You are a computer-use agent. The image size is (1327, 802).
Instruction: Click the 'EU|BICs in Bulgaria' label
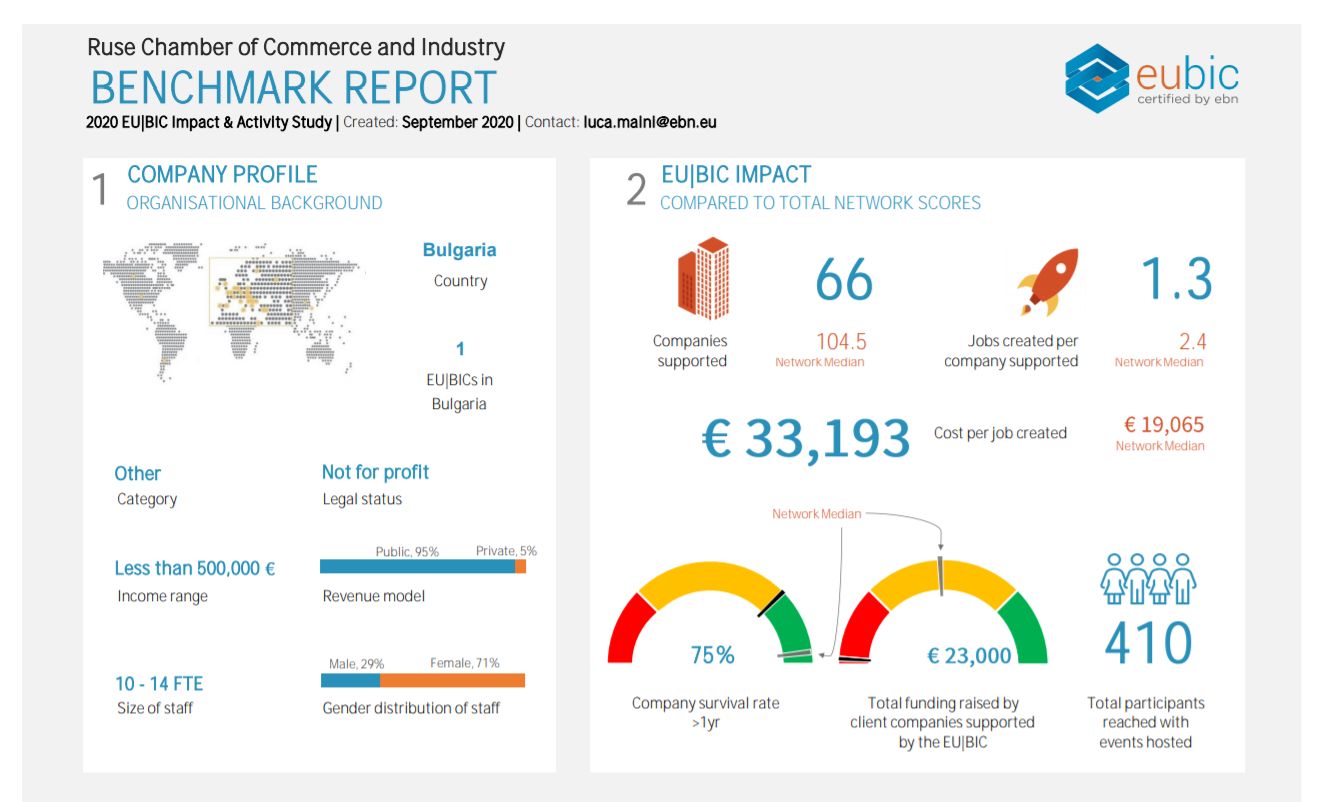point(460,392)
